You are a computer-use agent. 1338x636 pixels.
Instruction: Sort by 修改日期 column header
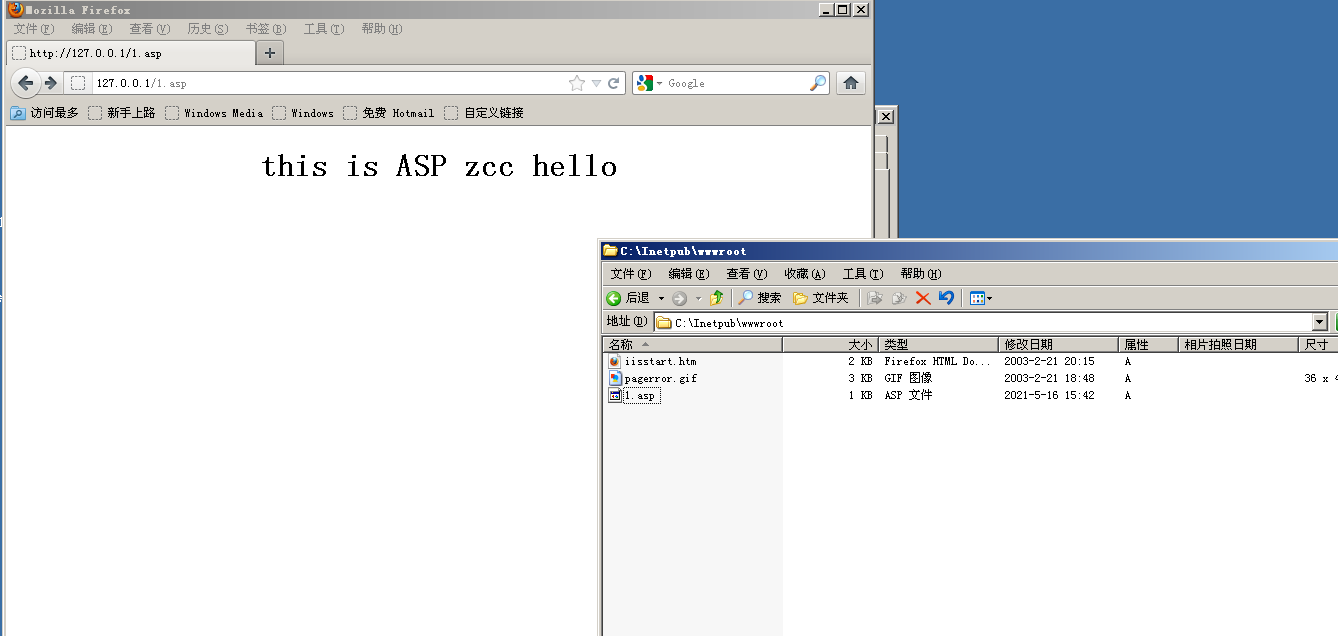click(1059, 344)
